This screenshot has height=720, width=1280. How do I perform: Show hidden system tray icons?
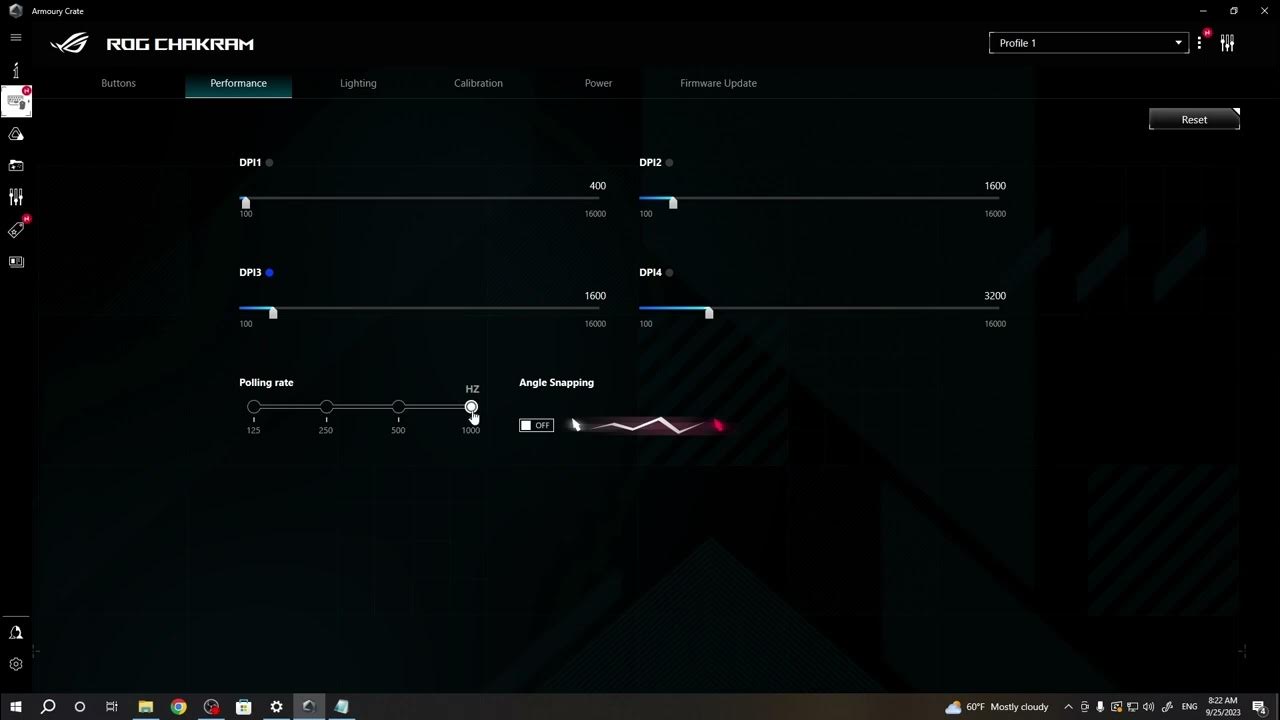(1068, 707)
